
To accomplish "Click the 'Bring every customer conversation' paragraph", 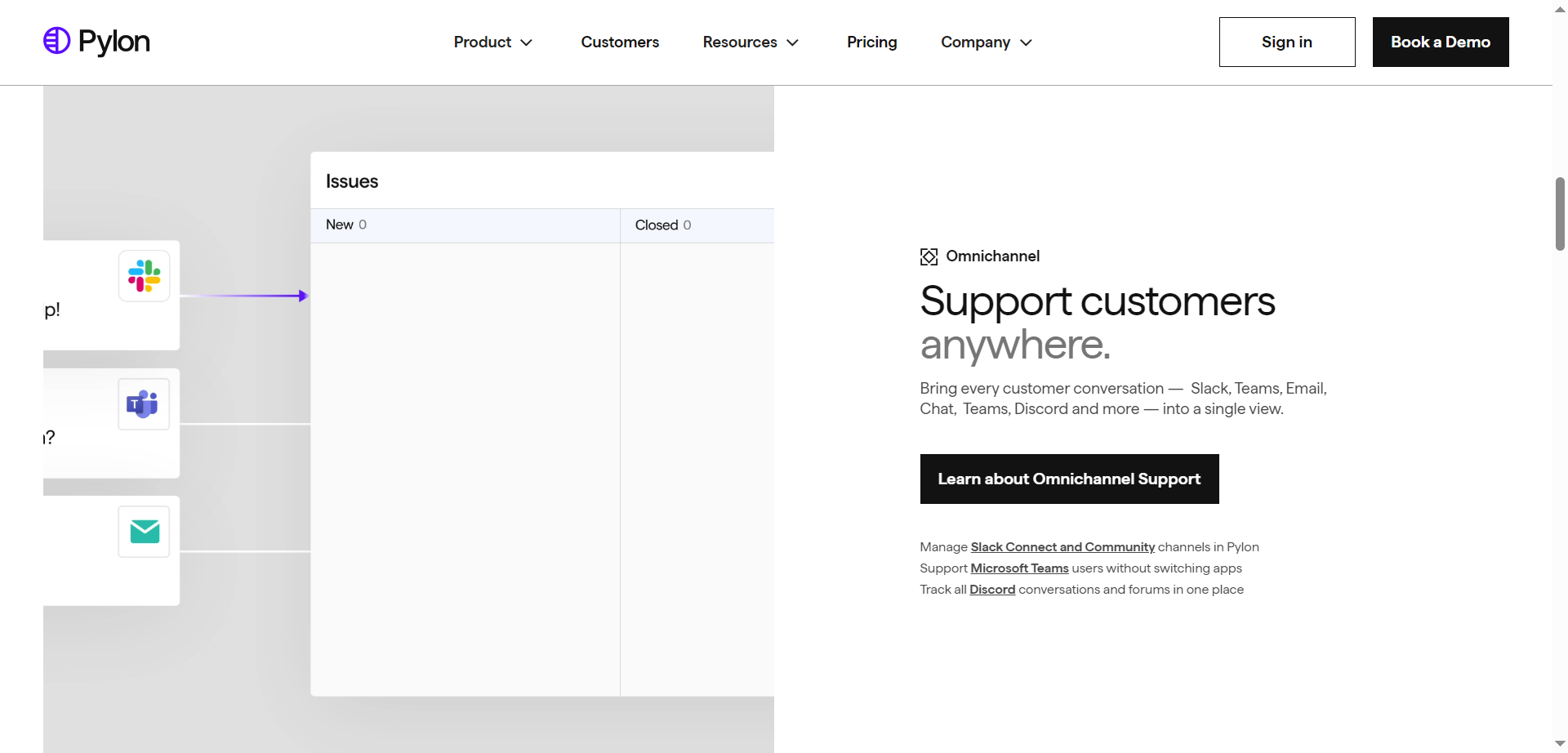I will (x=1123, y=399).
